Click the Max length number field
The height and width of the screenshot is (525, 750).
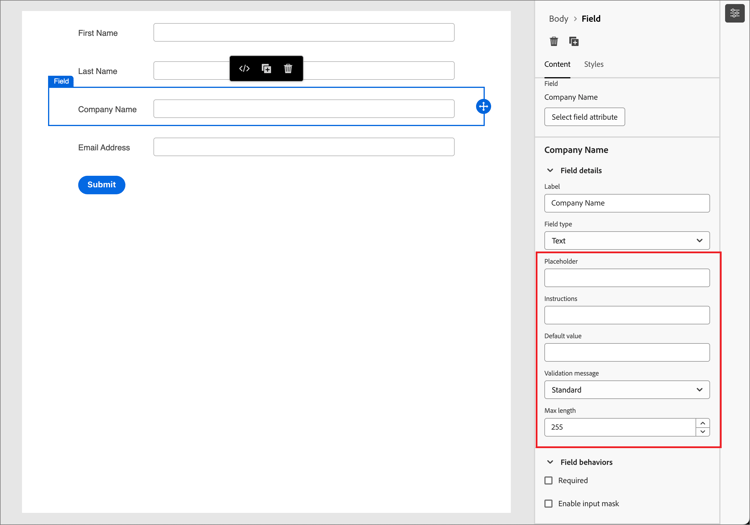point(619,427)
